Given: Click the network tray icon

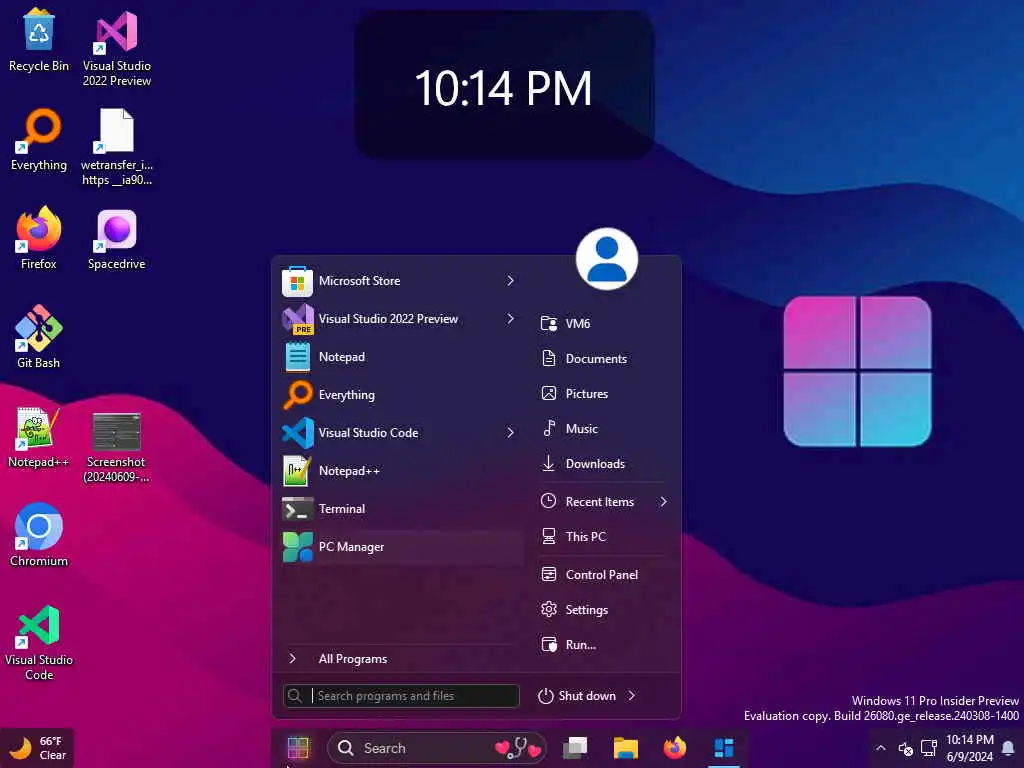Looking at the screenshot, I should [x=929, y=748].
